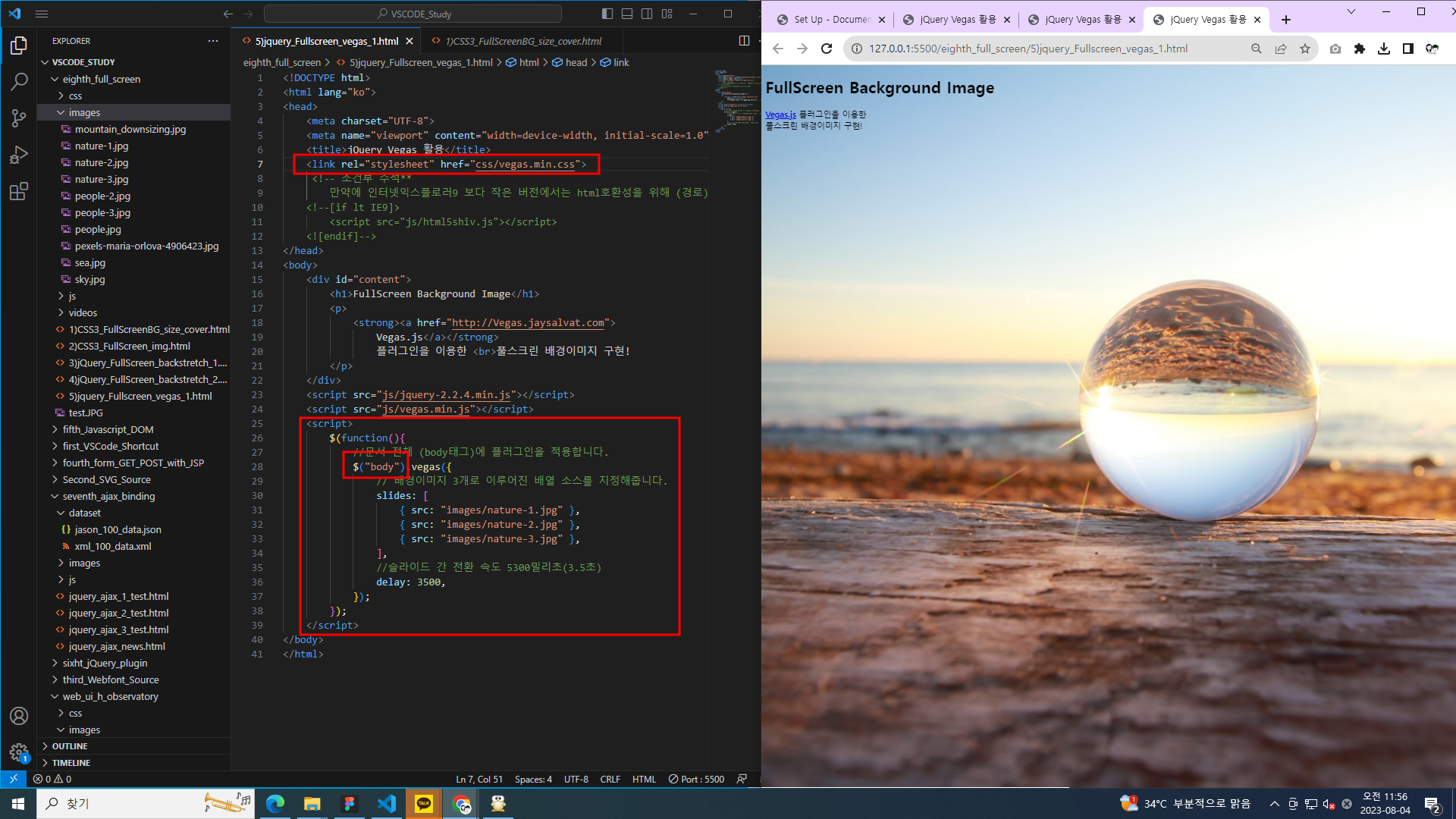Viewport: 1456px width, 819px height.
Task: Open the Extensions view icon
Action: pos(19,191)
